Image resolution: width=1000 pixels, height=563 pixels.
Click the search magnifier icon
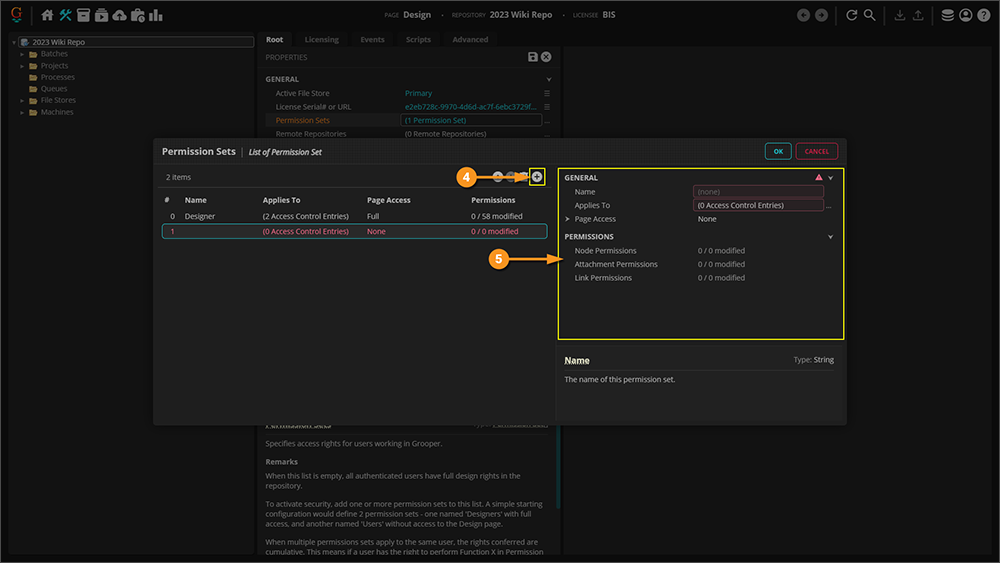(870, 15)
